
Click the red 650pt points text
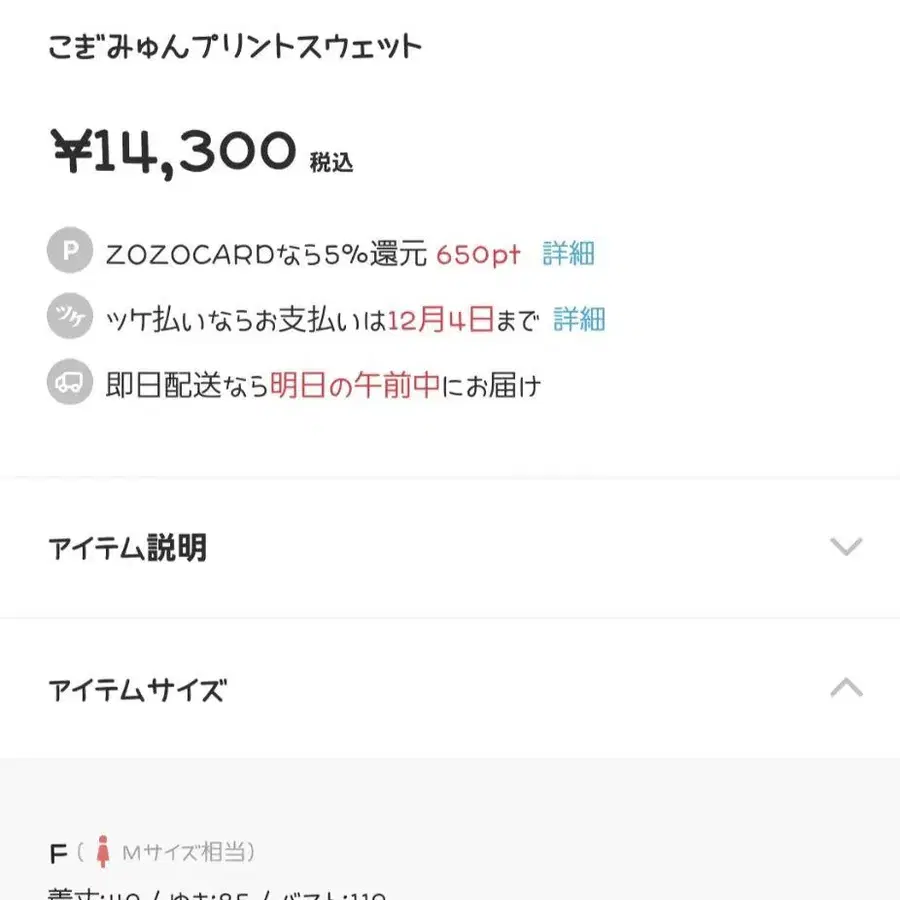tap(478, 254)
